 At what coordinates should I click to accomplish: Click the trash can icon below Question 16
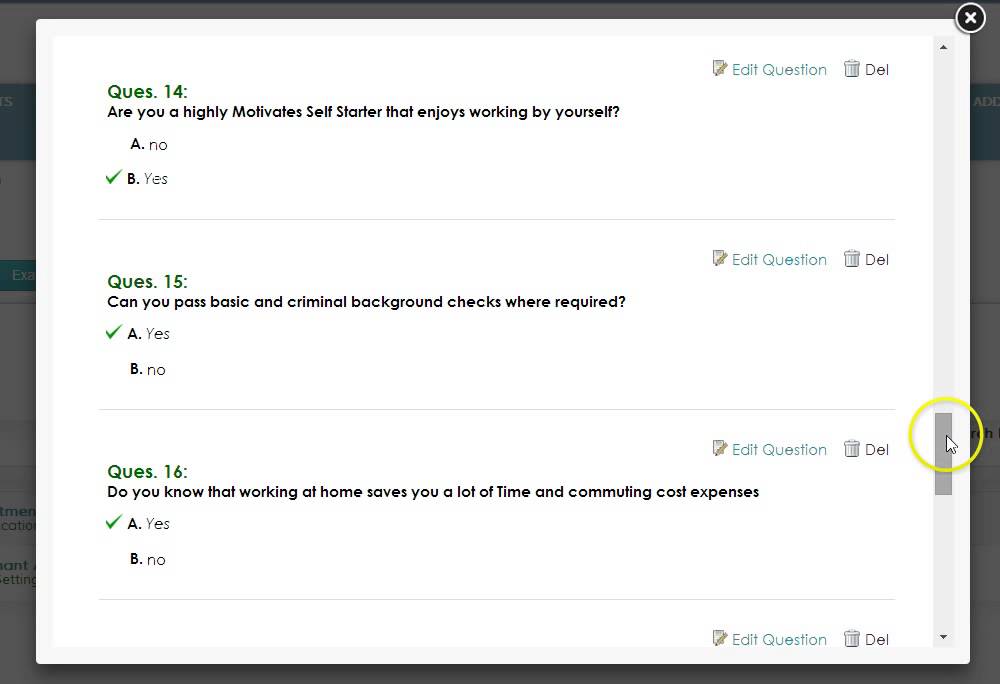click(x=852, y=638)
